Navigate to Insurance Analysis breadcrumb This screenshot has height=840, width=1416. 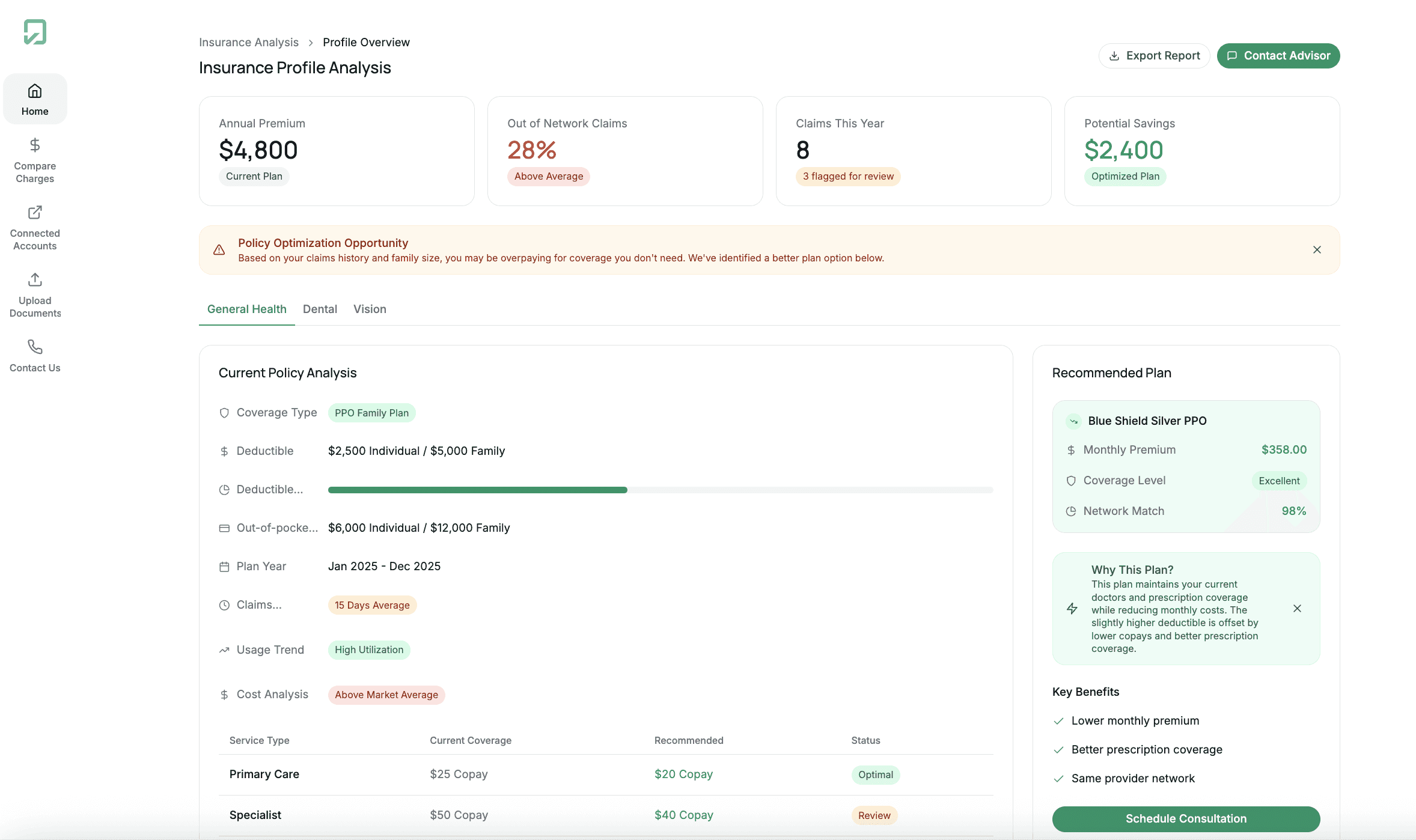point(249,43)
